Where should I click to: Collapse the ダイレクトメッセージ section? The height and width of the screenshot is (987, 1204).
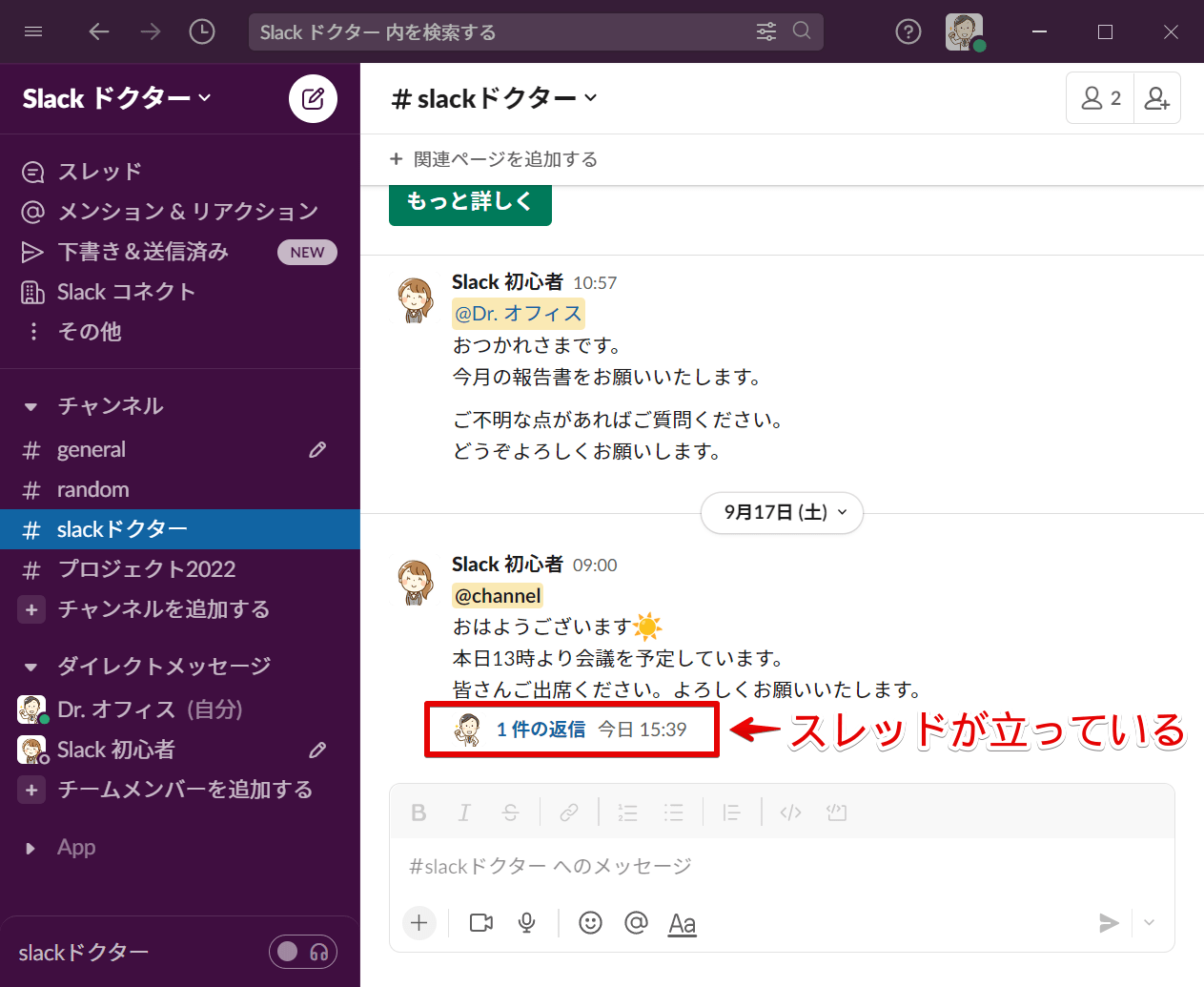(x=31, y=667)
